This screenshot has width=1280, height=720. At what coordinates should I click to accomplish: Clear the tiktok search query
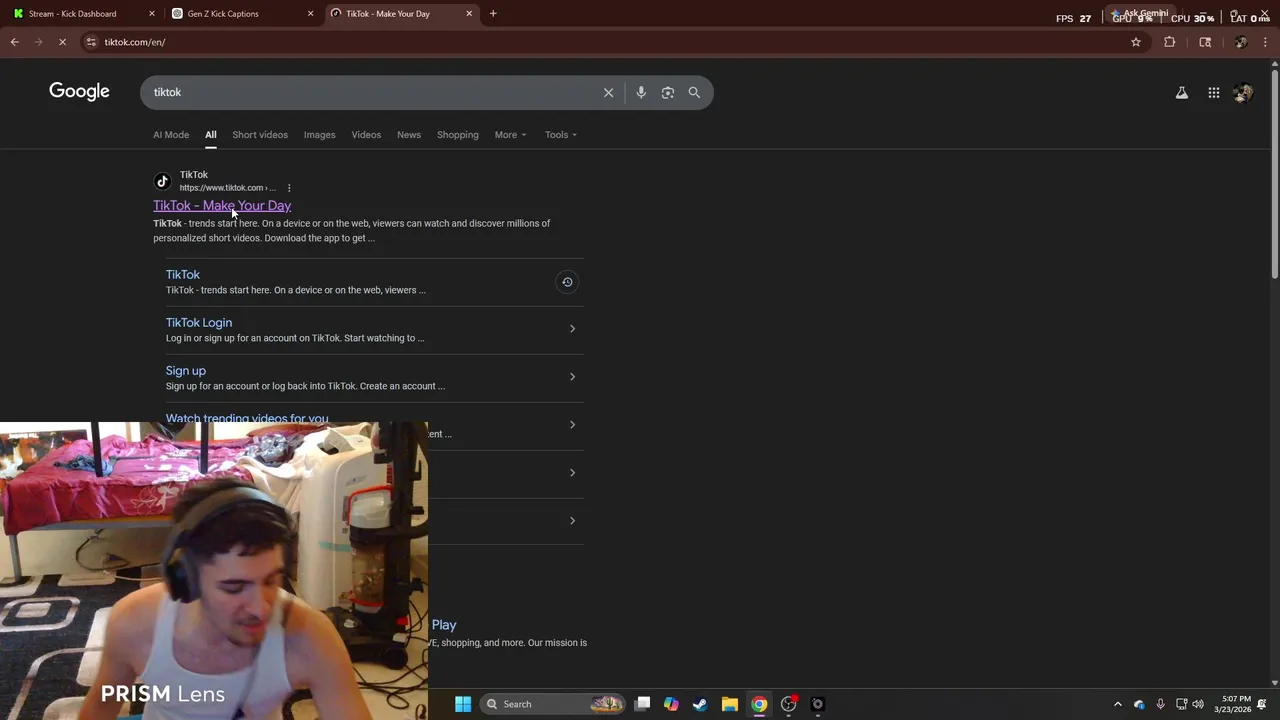[608, 92]
